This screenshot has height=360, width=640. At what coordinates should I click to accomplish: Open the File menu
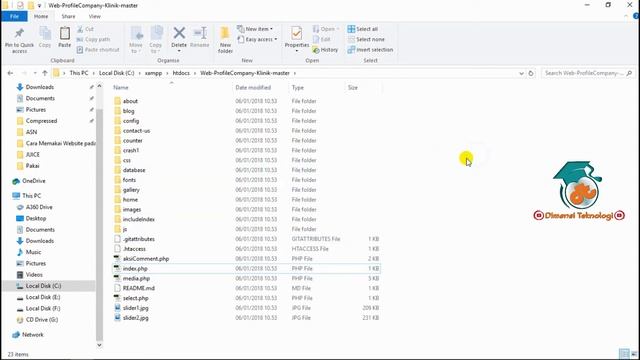coord(14,16)
